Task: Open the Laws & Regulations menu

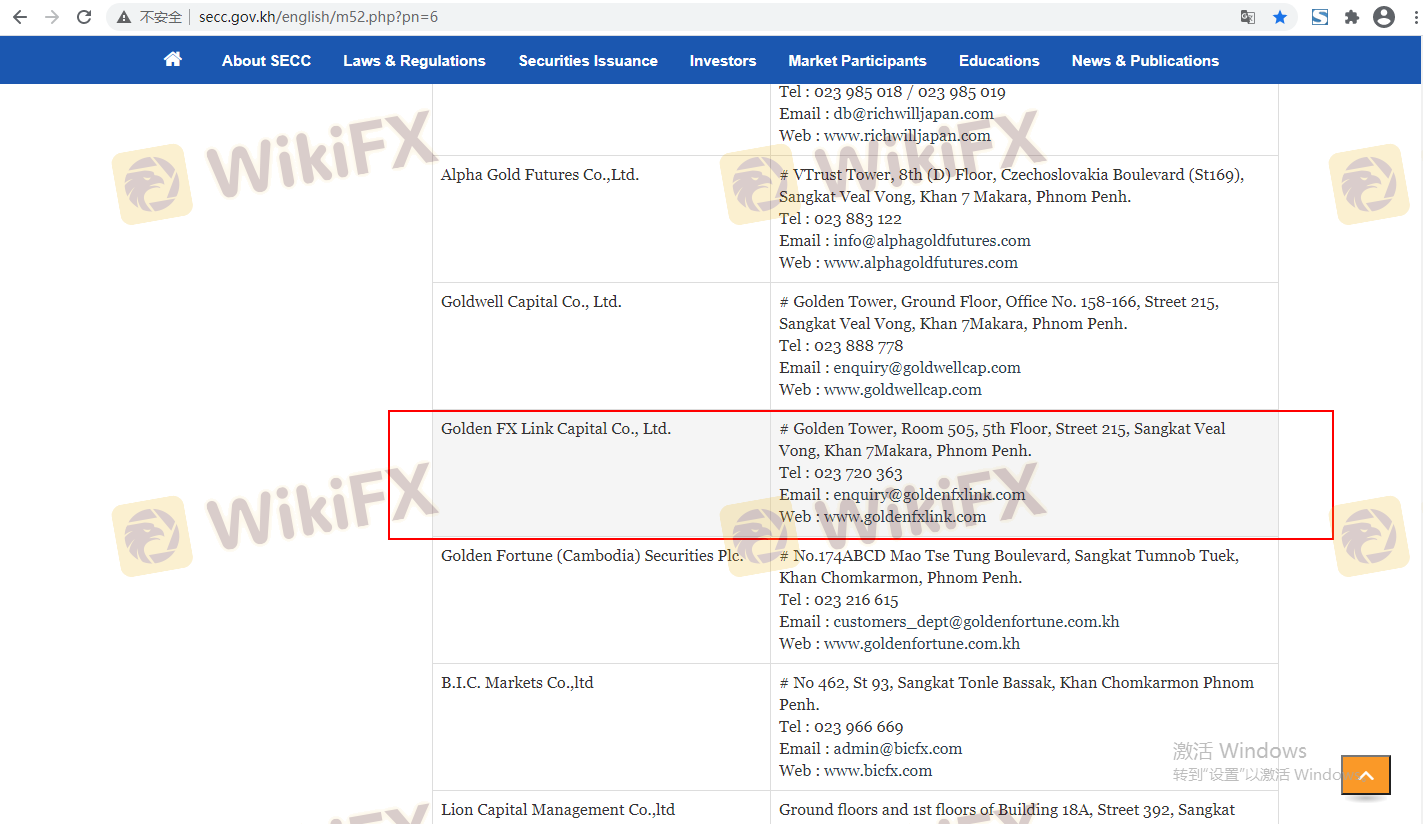Action: click(x=414, y=61)
